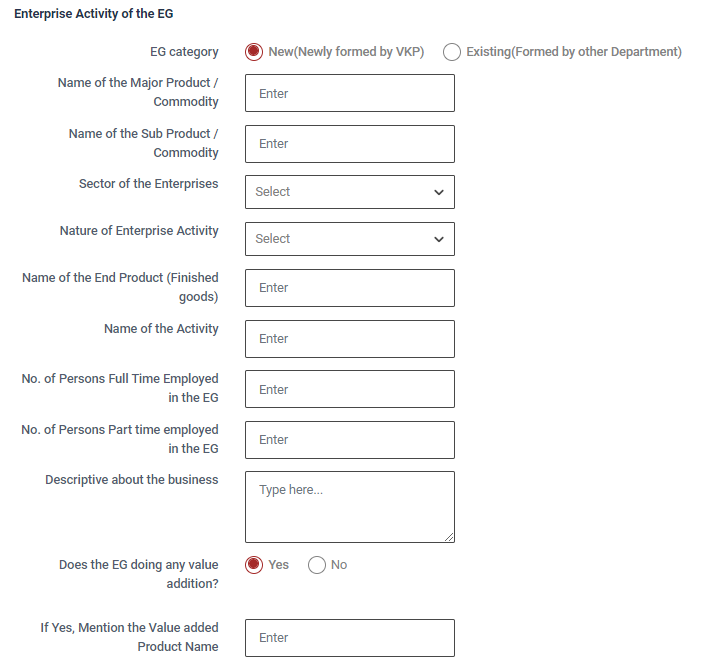
Task: Select Yes for value addition
Action: 254,565
